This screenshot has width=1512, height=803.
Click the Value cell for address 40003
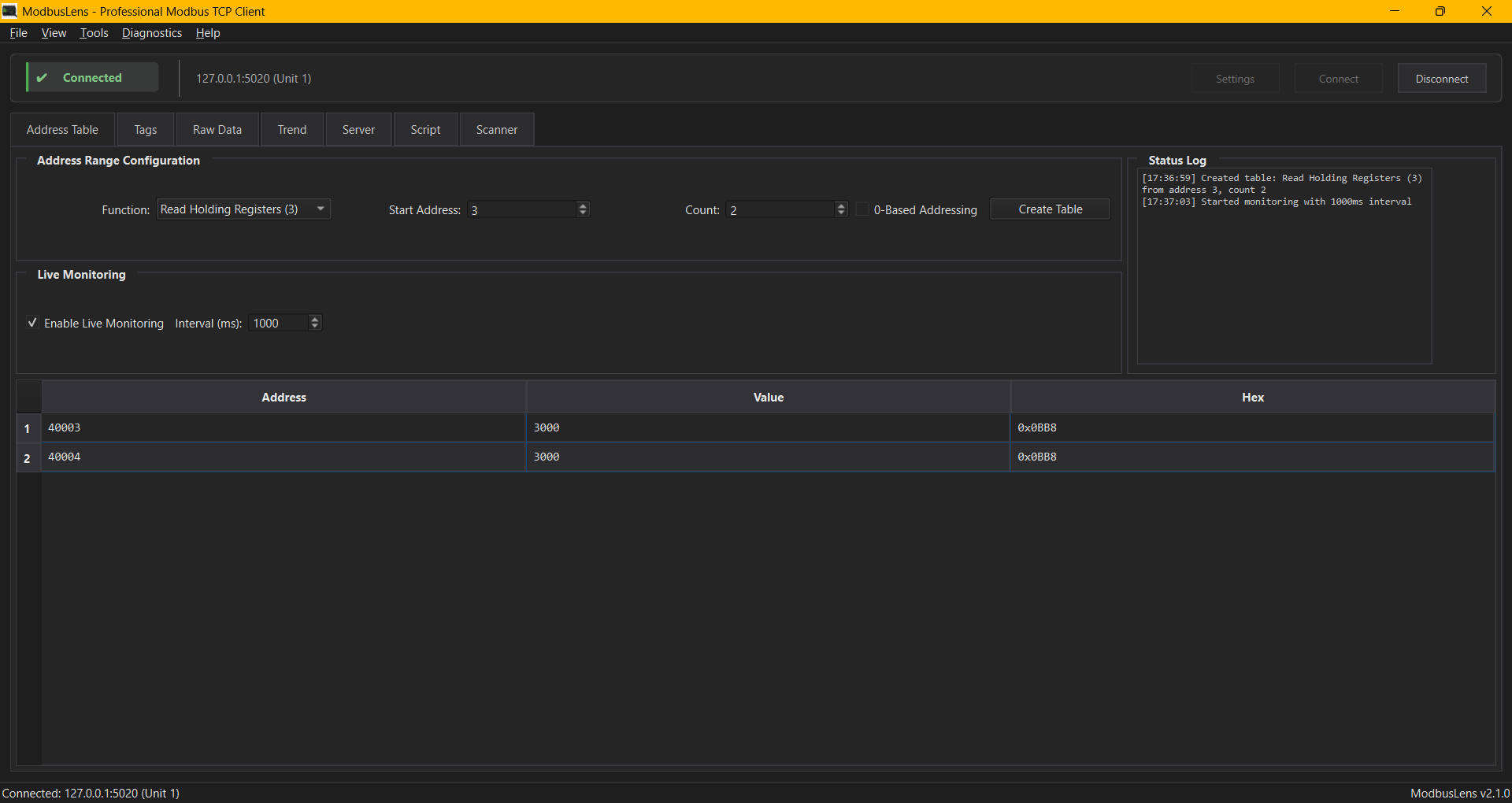click(769, 427)
